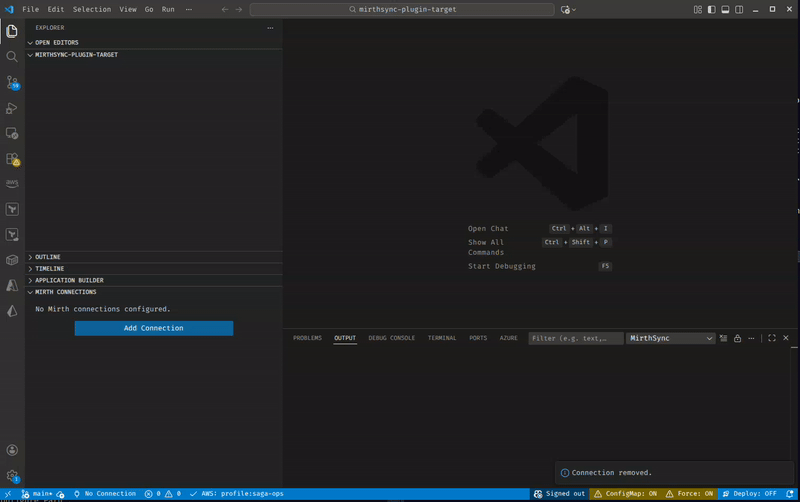Viewport: 800px width, 502px height.
Task: Open the Go menu
Action: pyautogui.click(x=149, y=9)
